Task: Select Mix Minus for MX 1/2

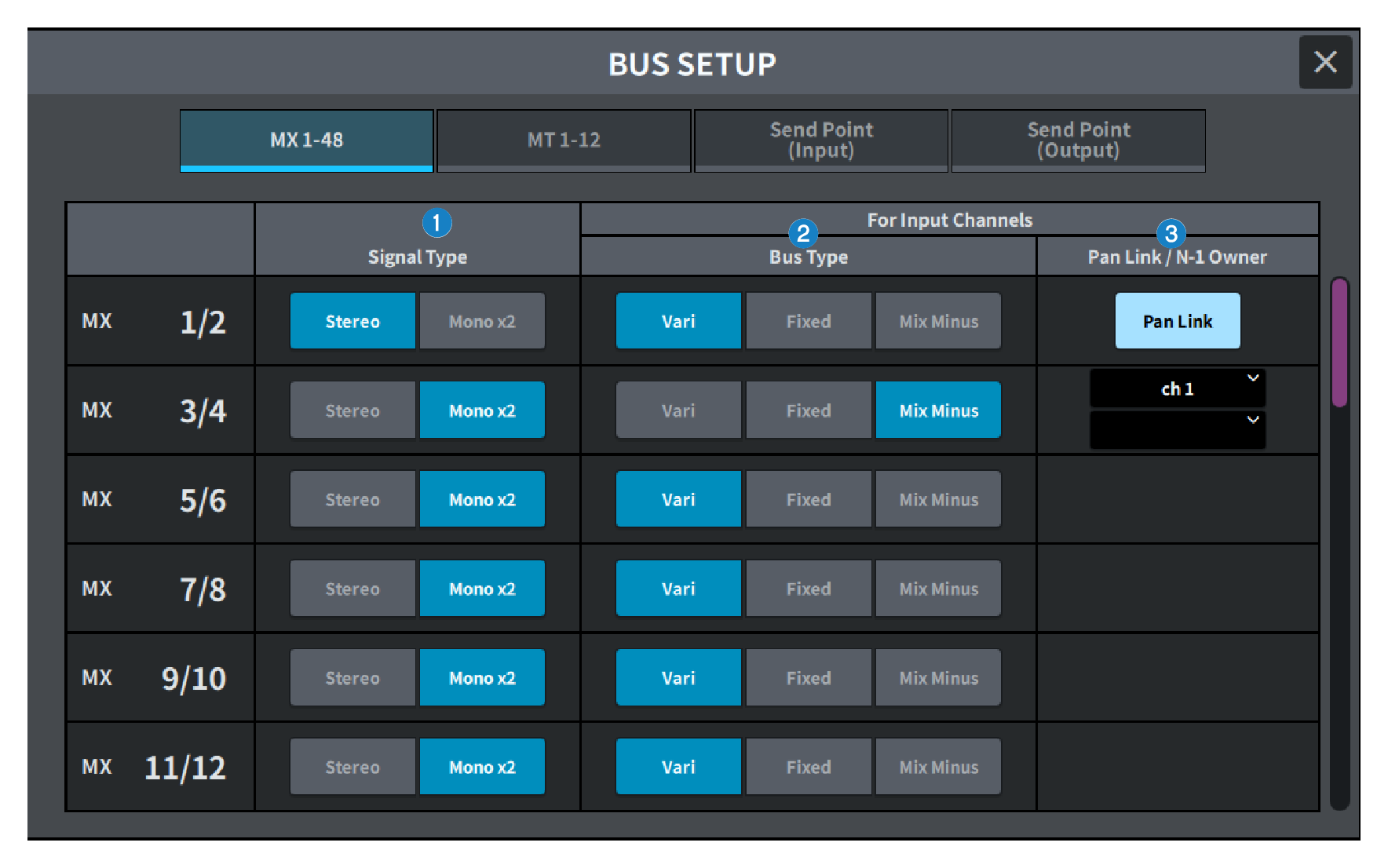Action: (x=938, y=321)
